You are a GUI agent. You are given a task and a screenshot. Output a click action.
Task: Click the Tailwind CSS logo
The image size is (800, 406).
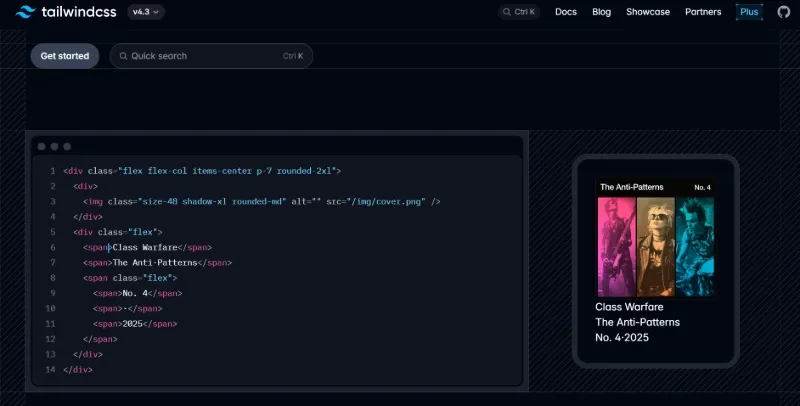(x=66, y=12)
